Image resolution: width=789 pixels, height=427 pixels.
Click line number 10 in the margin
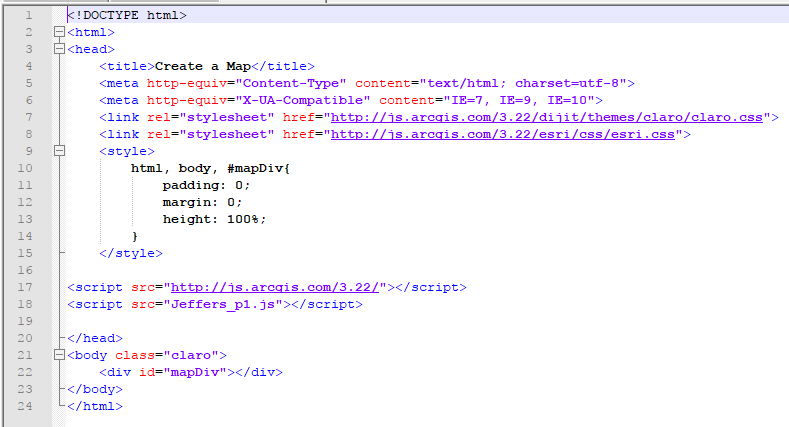[25, 168]
